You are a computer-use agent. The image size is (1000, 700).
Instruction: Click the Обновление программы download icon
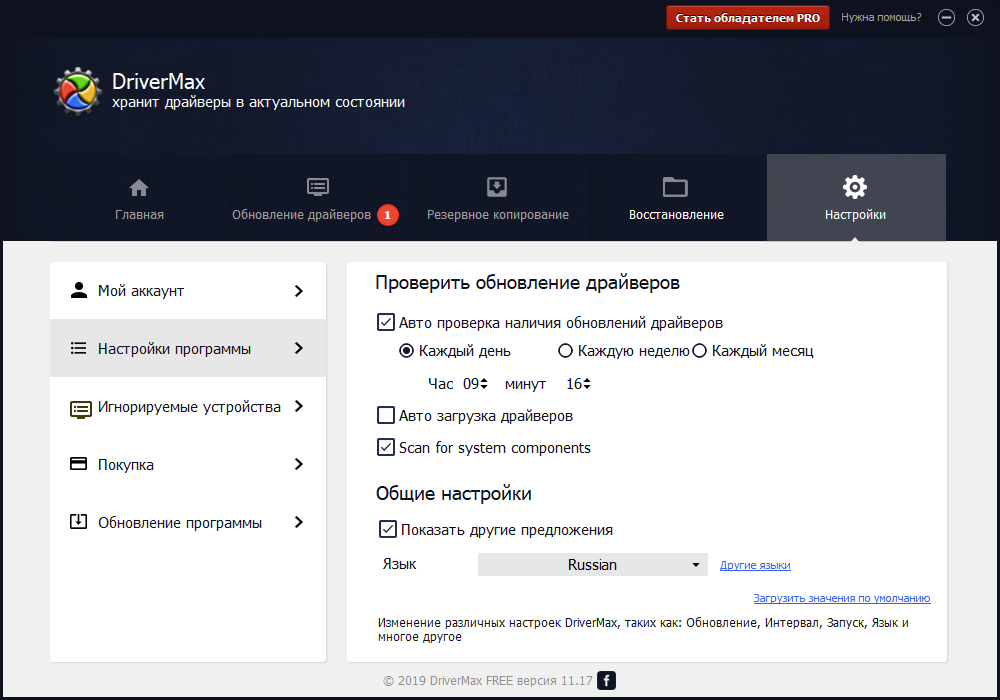pyautogui.click(x=78, y=521)
